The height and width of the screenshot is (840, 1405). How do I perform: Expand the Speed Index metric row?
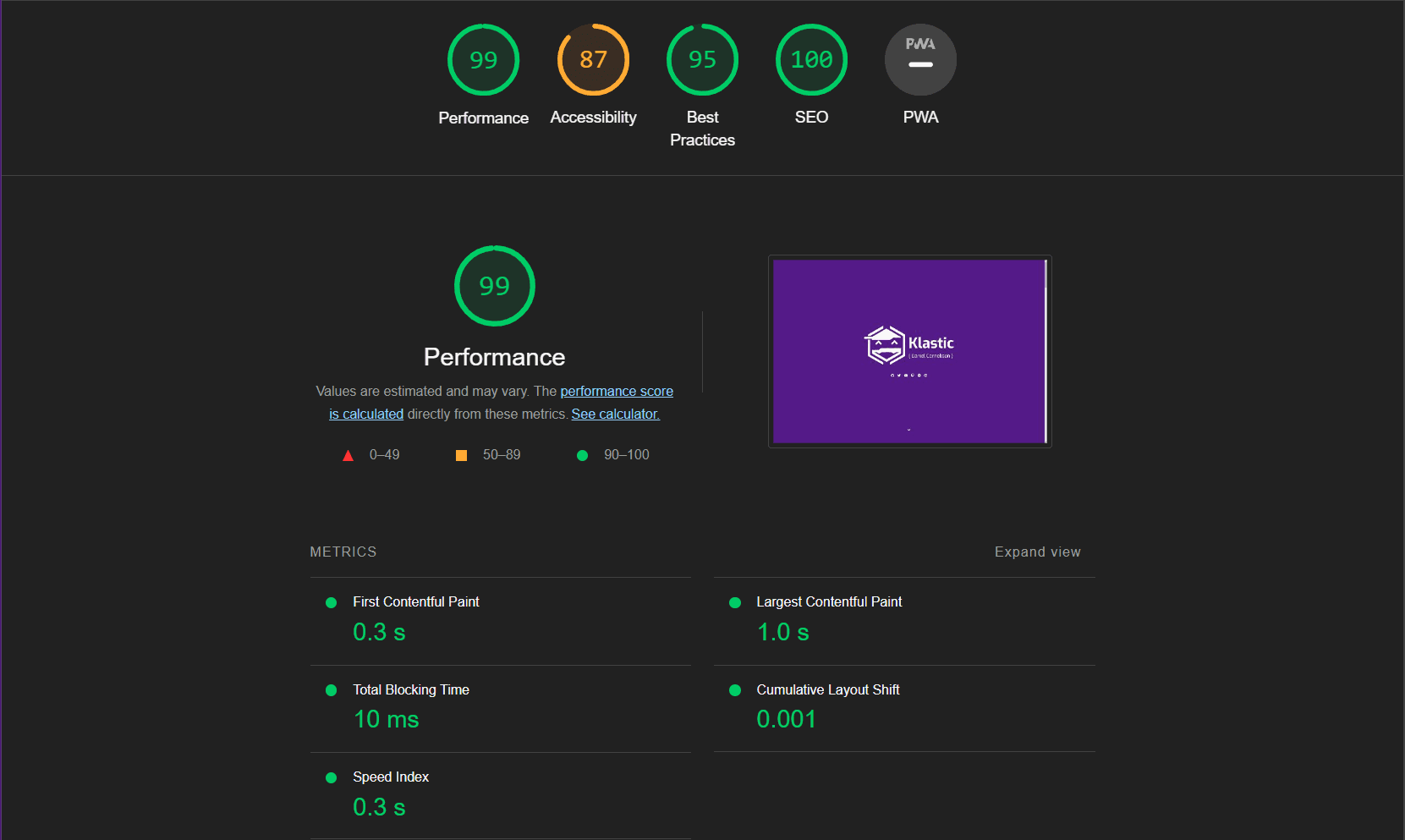coord(390,777)
